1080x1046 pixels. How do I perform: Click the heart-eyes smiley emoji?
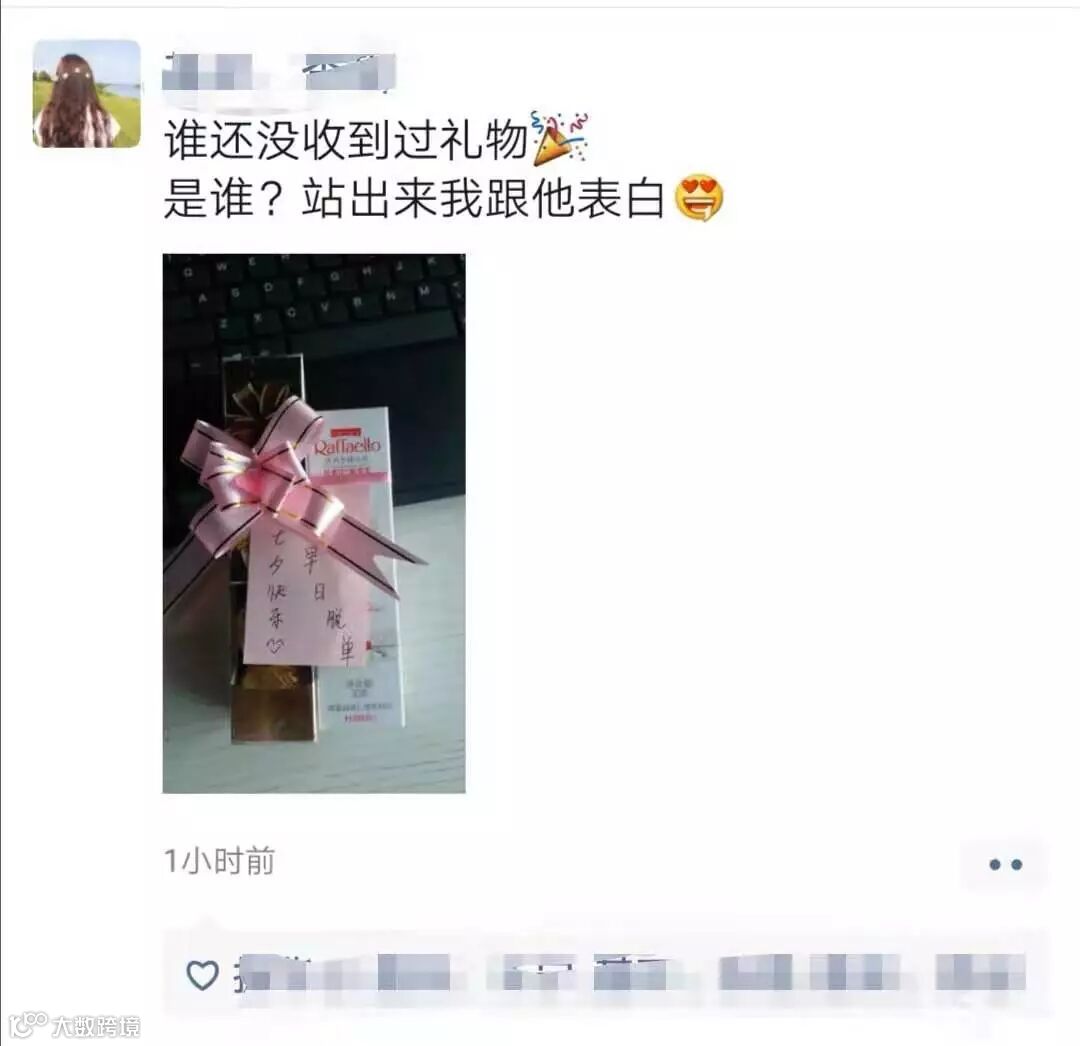coord(699,198)
